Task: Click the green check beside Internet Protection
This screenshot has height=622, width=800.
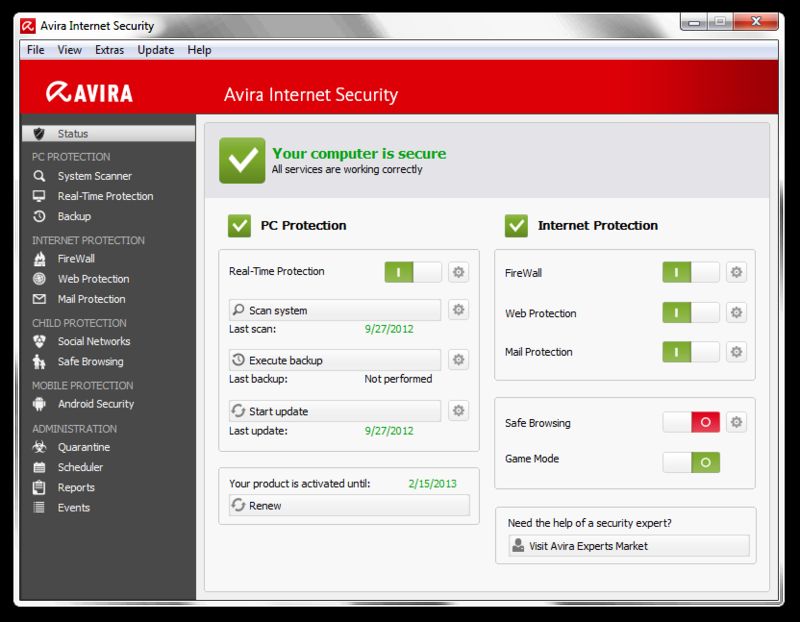Action: coord(516,226)
